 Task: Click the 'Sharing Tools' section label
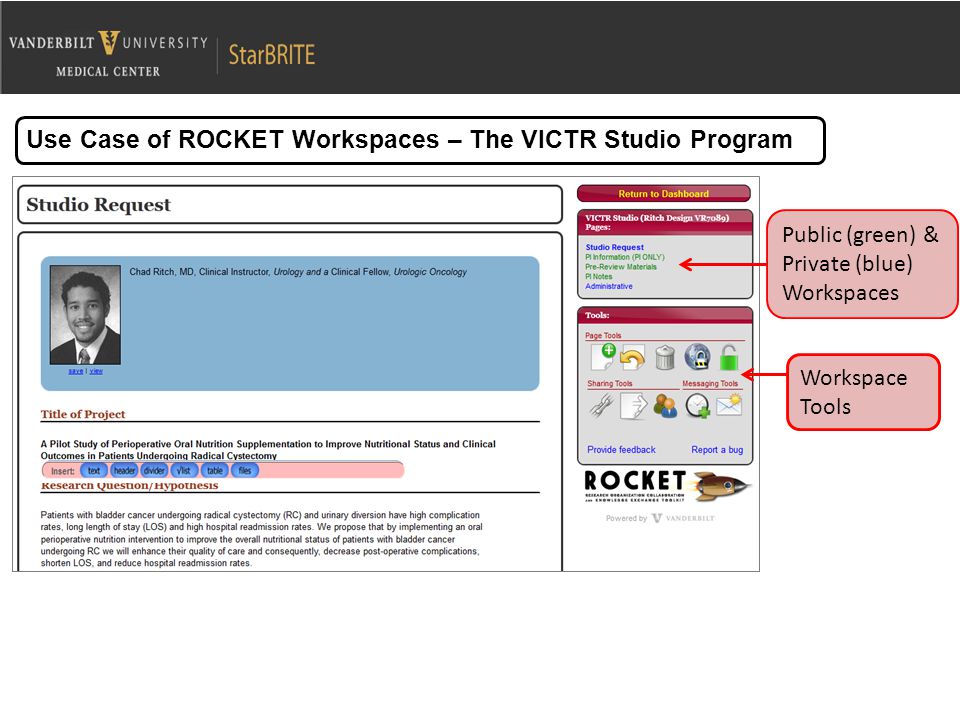click(x=610, y=383)
